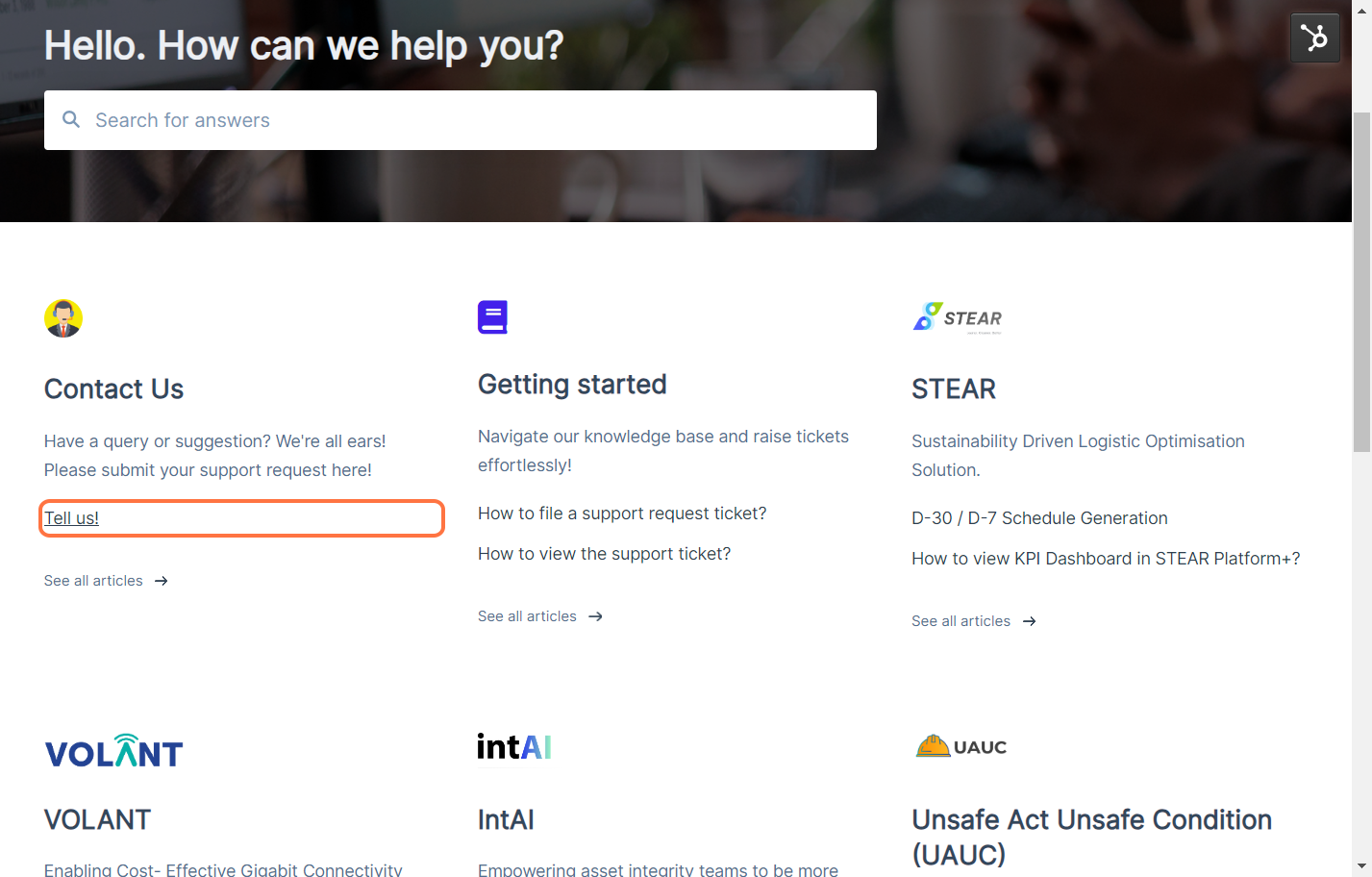The image size is (1372, 877).
Task: Click 'Navigate our knowledge base' description text
Action: click(663, 451)
